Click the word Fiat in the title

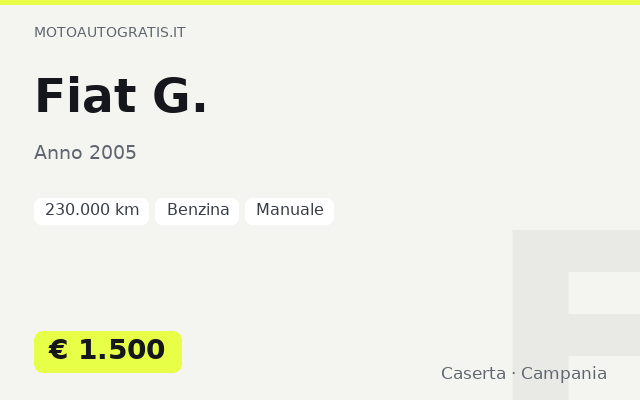pyautogui.click(x=85, y=96)
